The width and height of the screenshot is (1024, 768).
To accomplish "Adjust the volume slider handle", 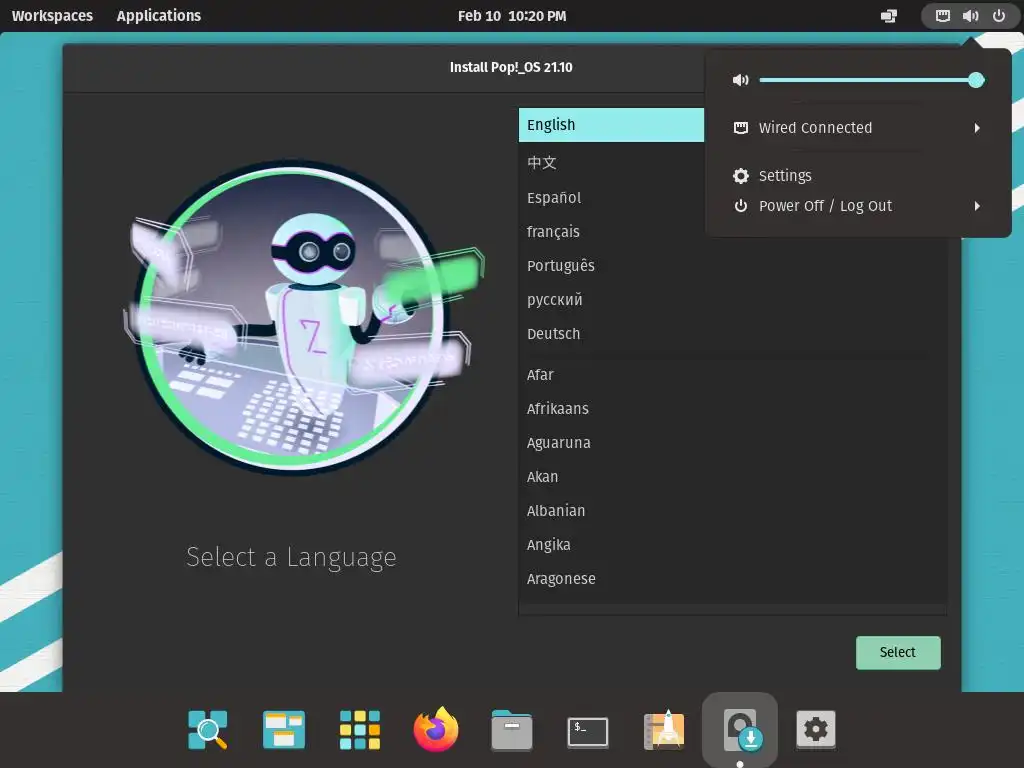I will pyautogui.click(x=976, y=80).
